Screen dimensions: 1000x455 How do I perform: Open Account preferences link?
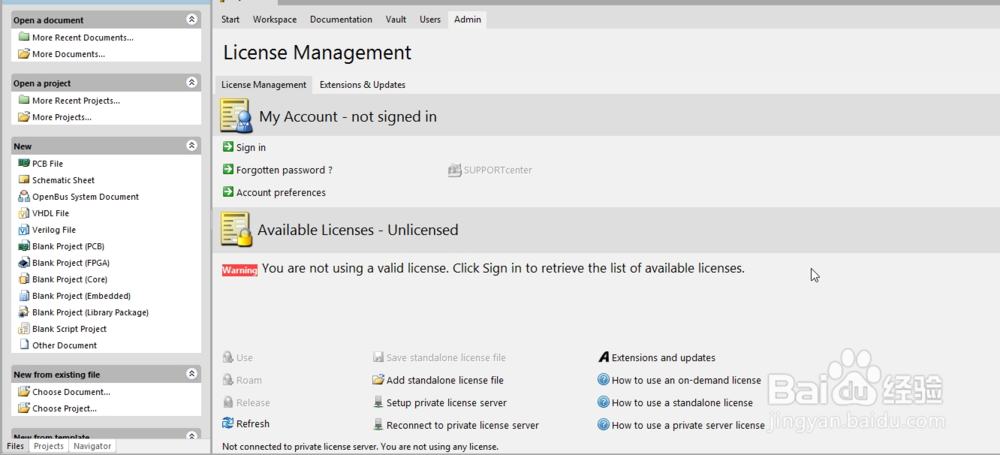[x=281, y=192]
